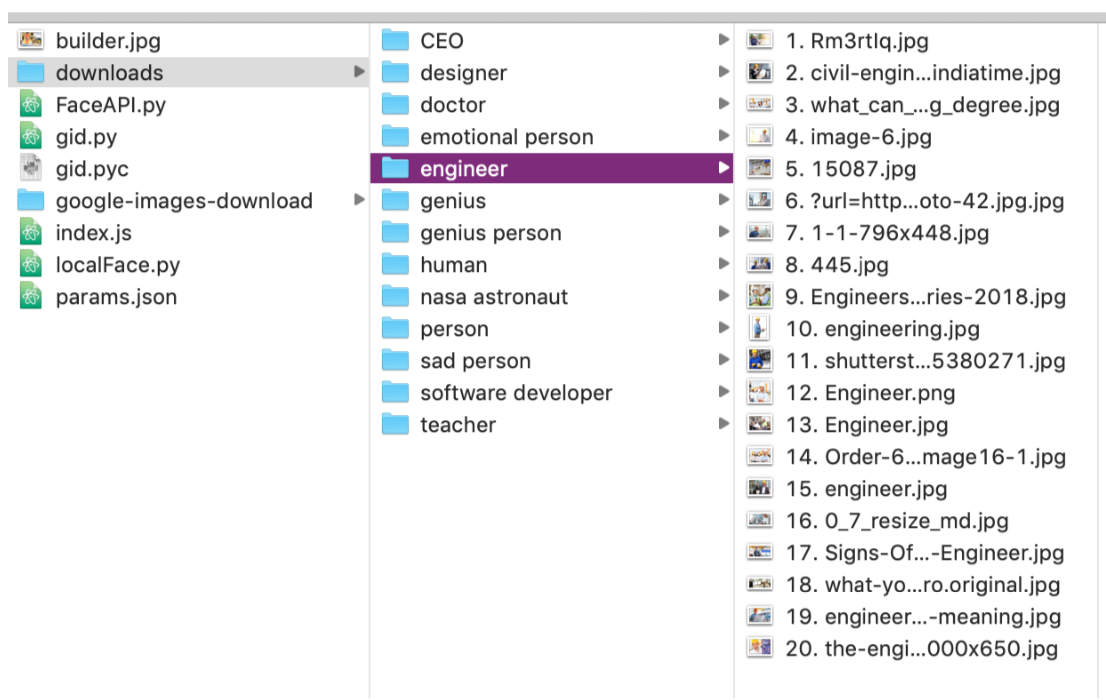
Task: Expand the google-images-download folder arrow
Action: tap(359, 200)
